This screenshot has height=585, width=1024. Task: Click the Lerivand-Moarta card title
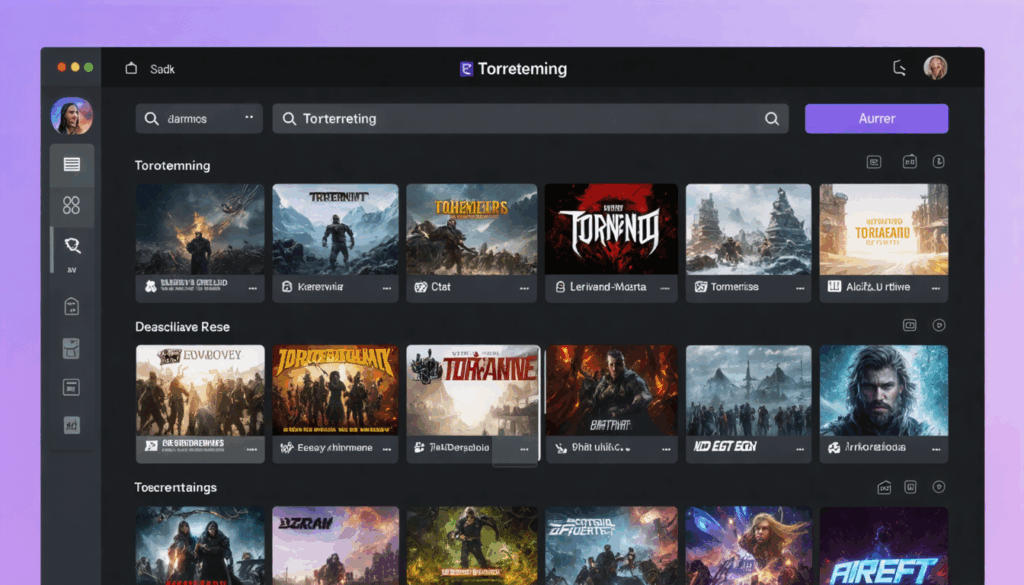pyautogui.click(x=608, y=287)
